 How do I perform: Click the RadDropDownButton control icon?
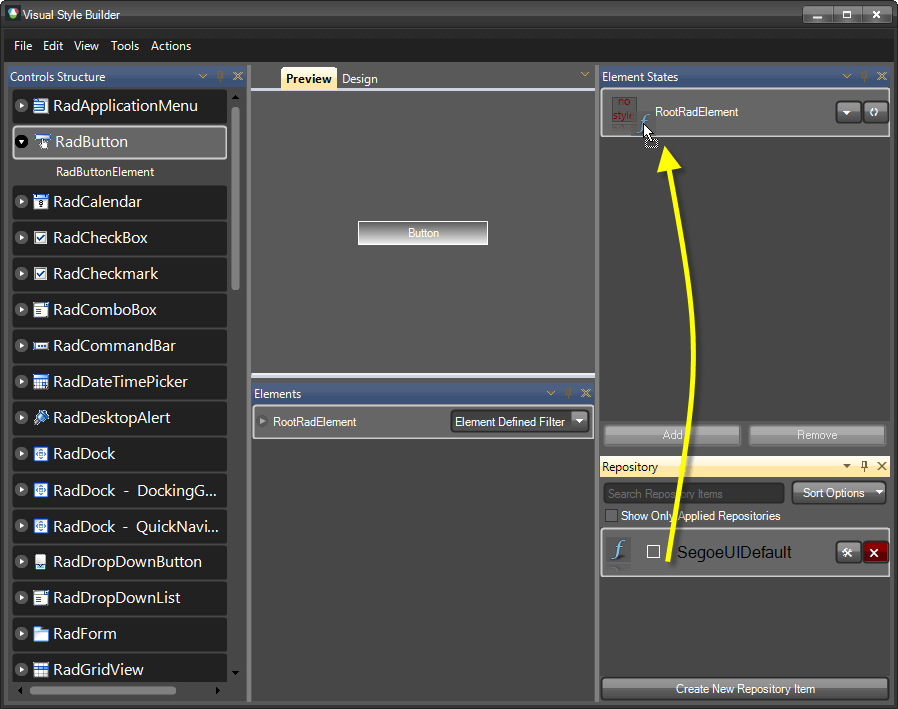[x=41, y=562]
